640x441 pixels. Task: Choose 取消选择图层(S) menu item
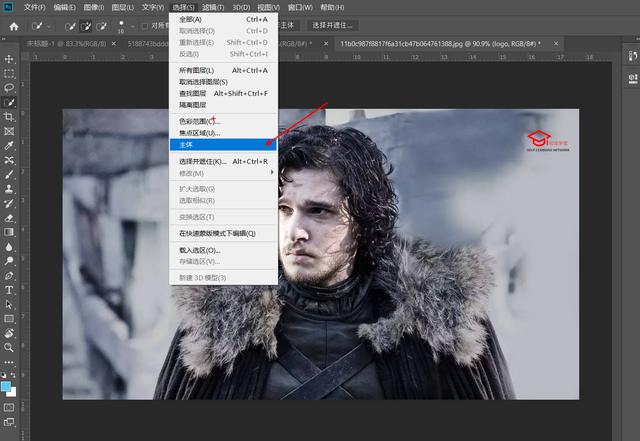click(223, 82)
